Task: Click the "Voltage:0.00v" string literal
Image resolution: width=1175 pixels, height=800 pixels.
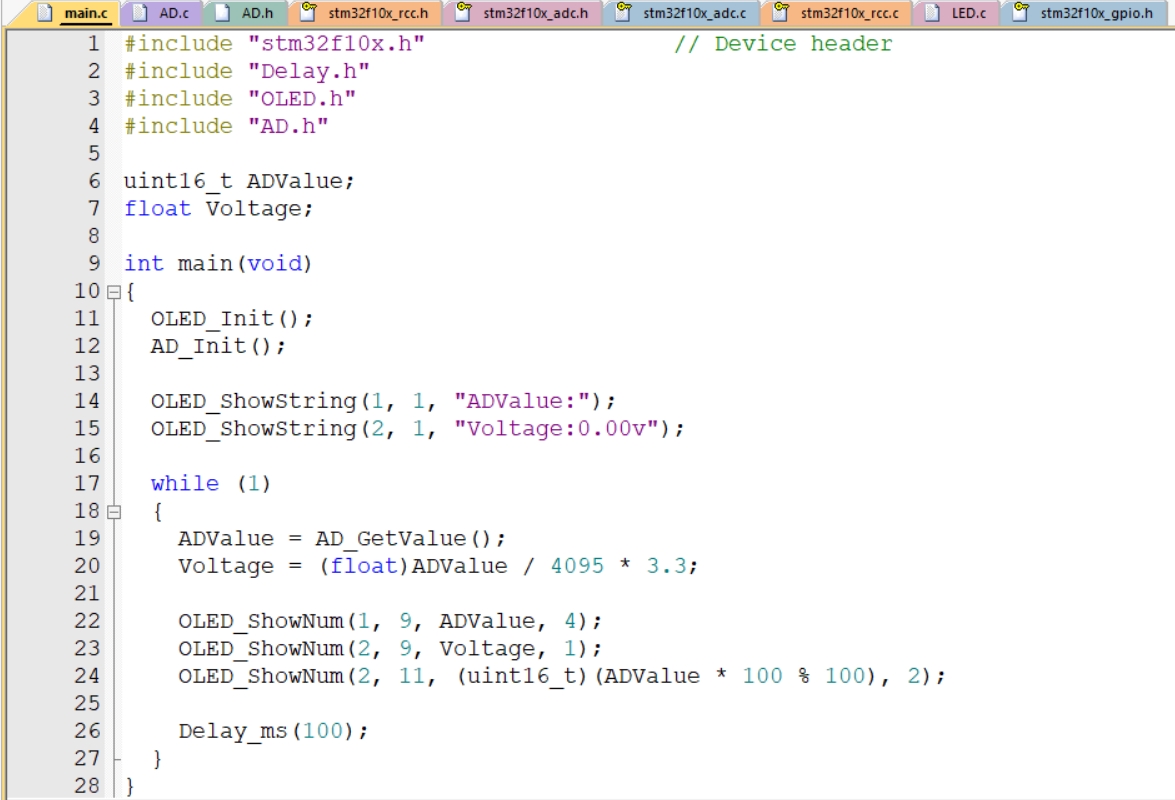Action: pos(556,428)
